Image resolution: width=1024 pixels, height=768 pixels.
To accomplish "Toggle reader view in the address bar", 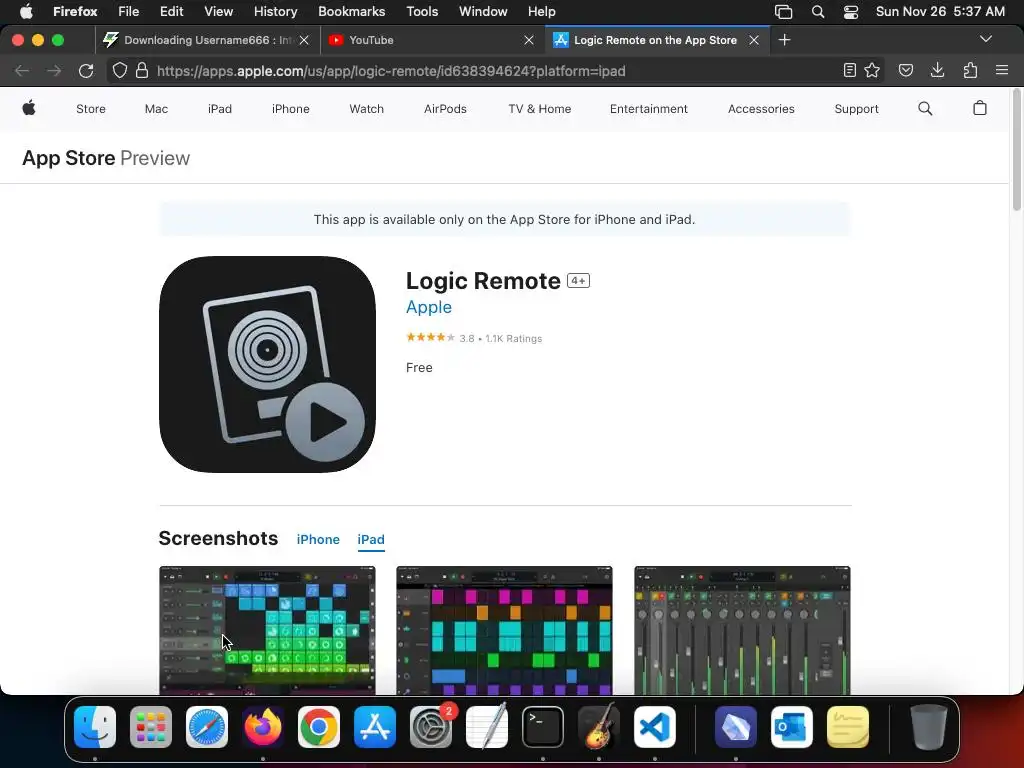I will click(x=850, y=71).
